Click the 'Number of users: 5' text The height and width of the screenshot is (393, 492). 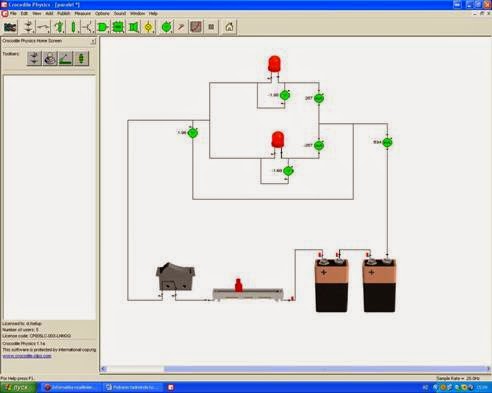[x=21, y=330]
